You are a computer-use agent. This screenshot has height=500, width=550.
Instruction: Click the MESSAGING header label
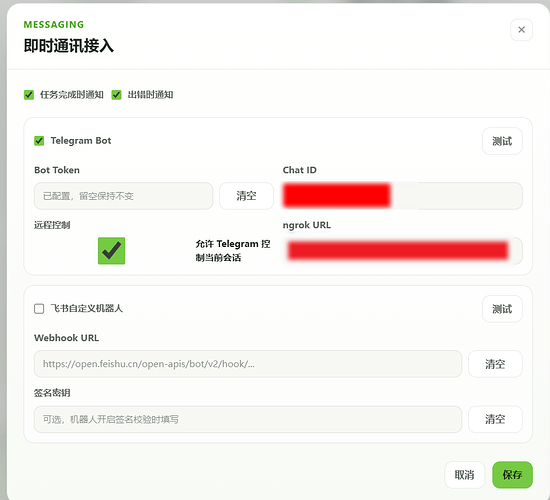[54, 25]
